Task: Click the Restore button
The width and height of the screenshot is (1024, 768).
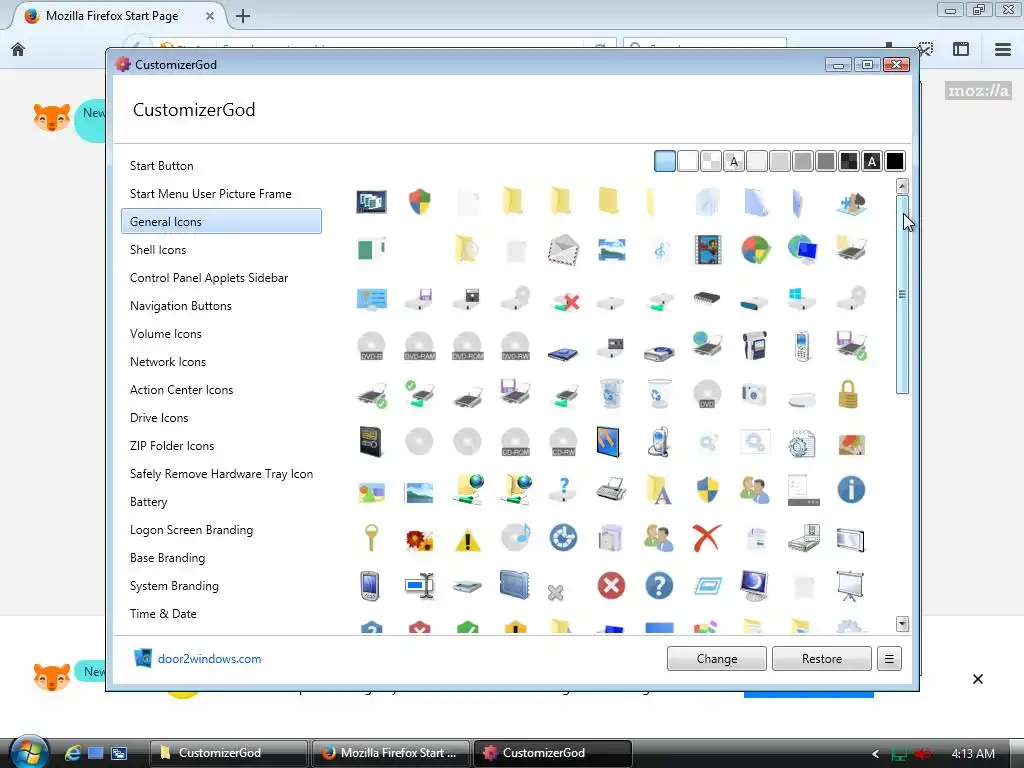Action: pos(822,659)
